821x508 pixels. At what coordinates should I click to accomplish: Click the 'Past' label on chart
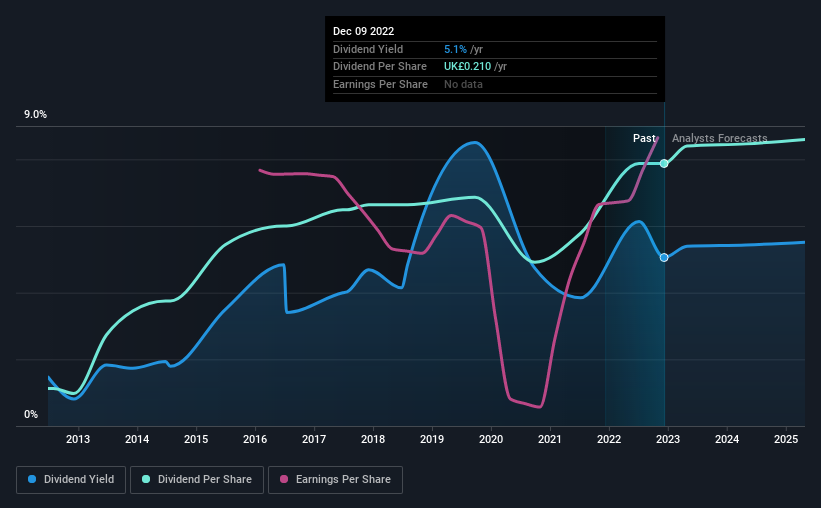point(644,138)
